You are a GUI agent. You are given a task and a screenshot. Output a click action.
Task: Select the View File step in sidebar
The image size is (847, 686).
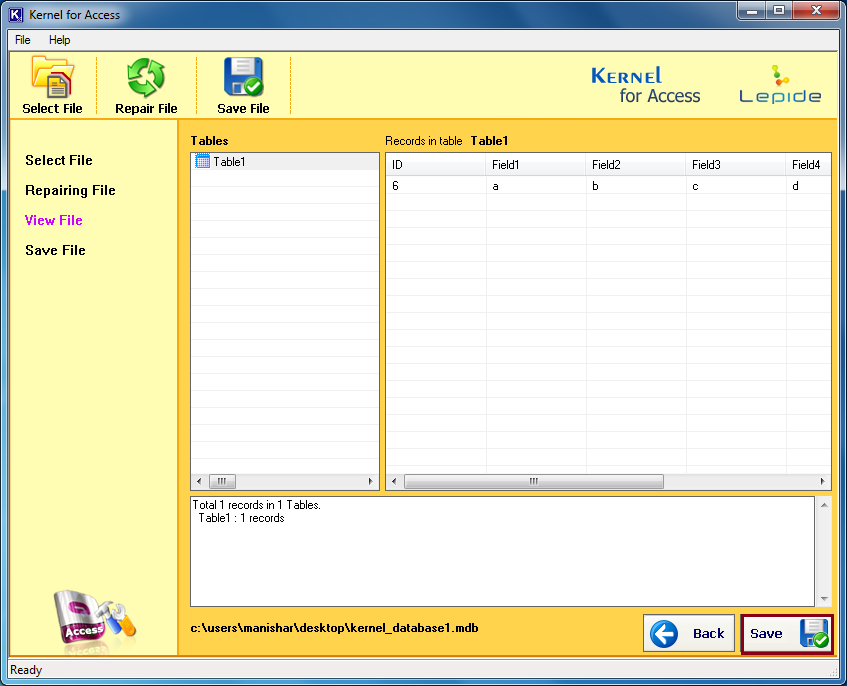pos(53,220)
